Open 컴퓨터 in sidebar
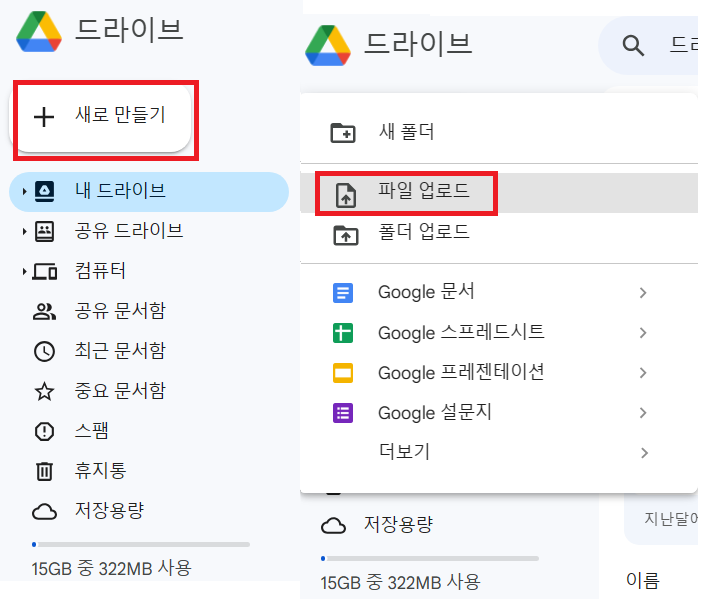702x599 pixels. [100, 271]
